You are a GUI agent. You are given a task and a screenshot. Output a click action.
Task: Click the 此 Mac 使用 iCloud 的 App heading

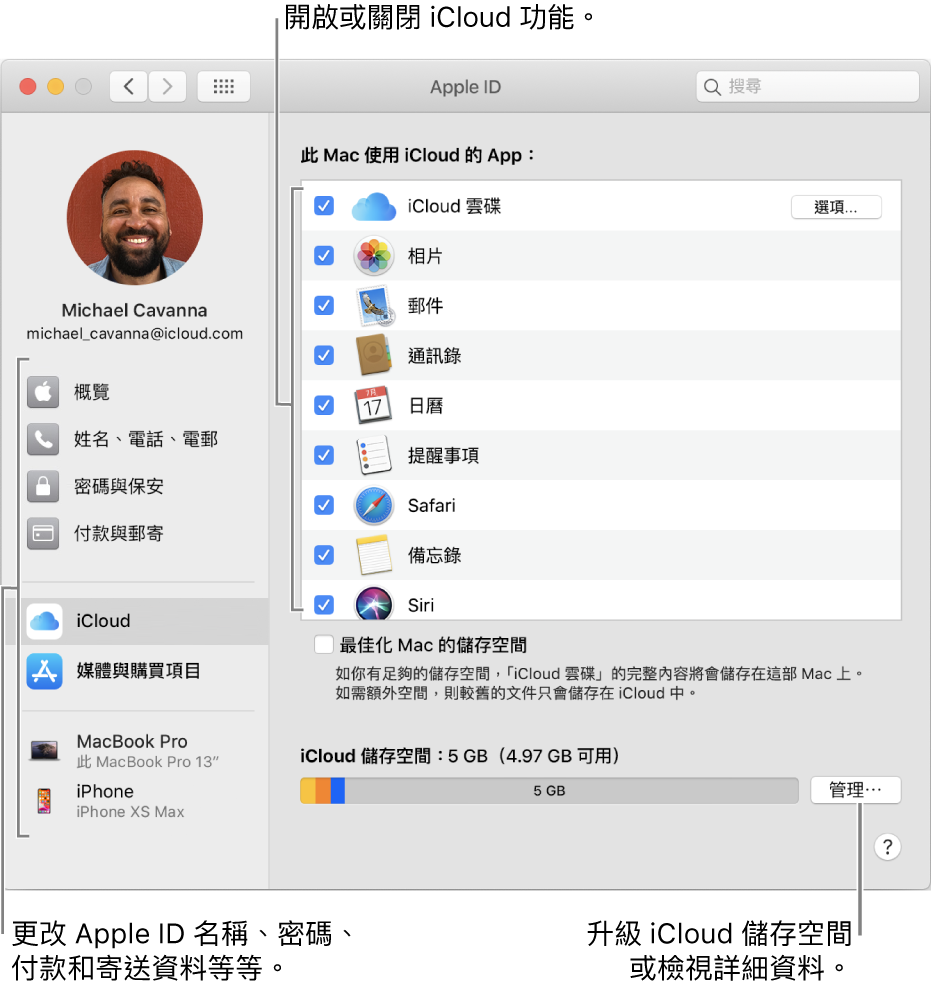point(418,155)
